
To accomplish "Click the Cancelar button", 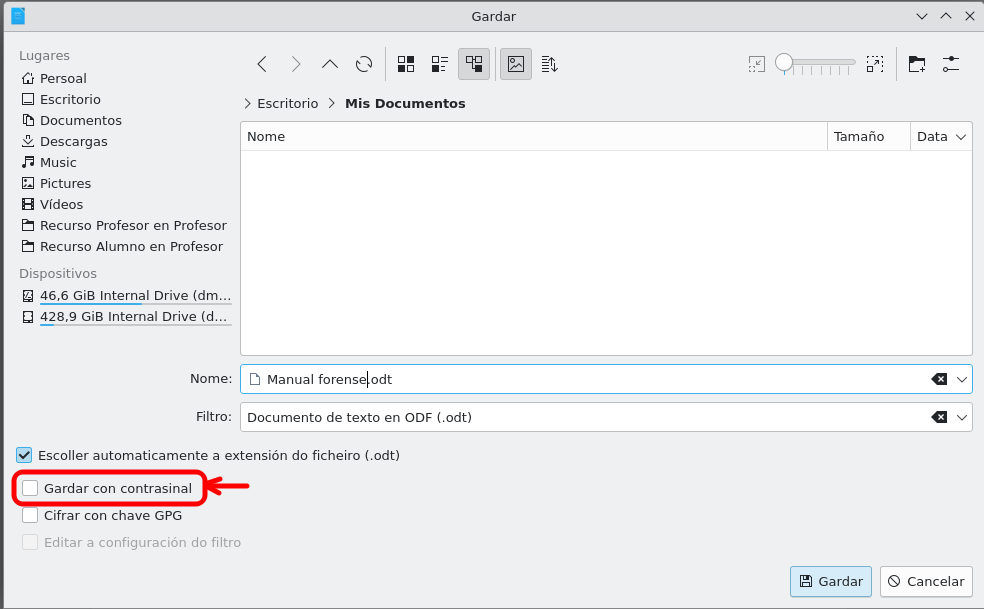I will click(x=926, y=581).
